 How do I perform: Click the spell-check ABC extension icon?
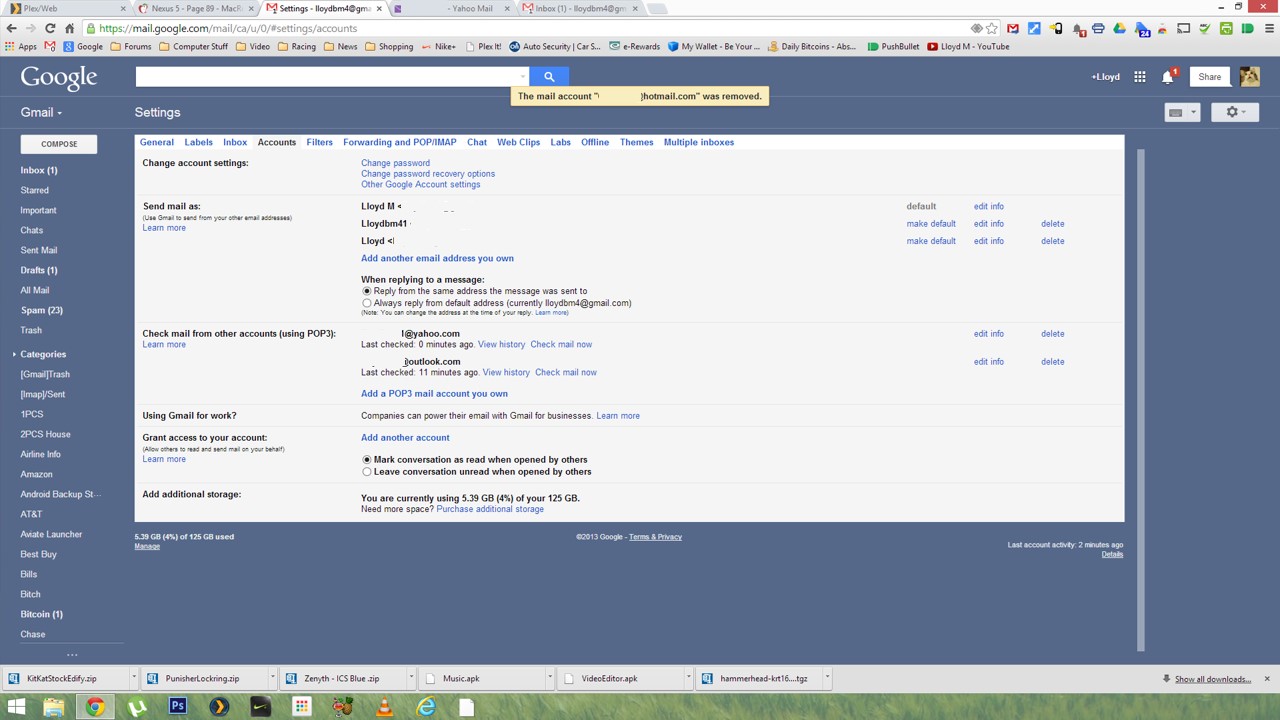(1205, 29)
